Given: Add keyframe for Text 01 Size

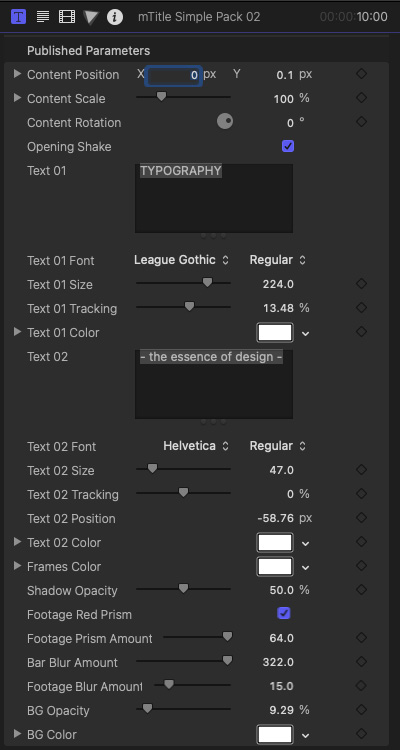Looking at the screenshot, I should (362, 284).
